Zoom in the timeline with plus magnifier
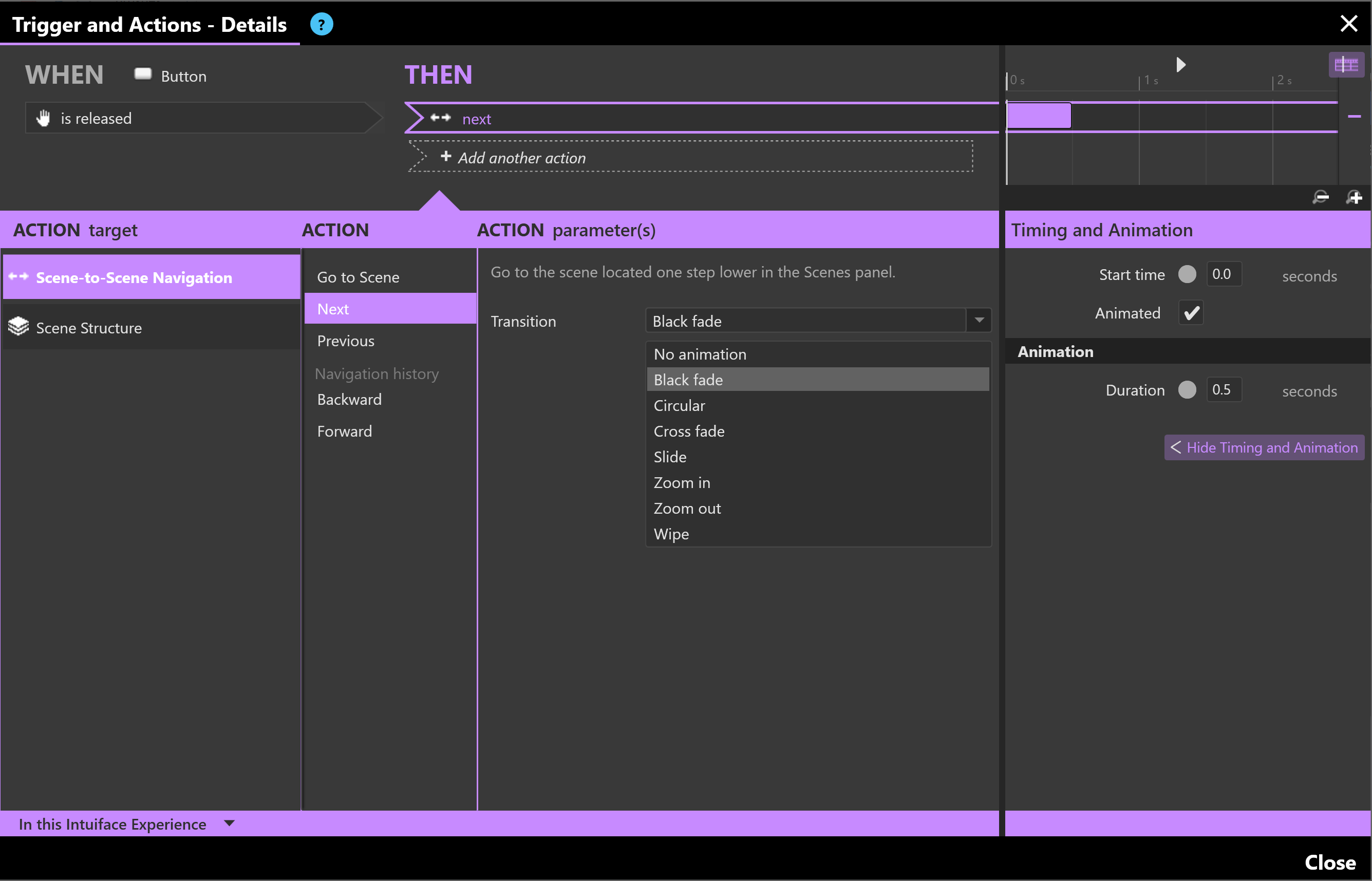Image resolution: width=1372 pixels, height=881 pixels. 1354,197
